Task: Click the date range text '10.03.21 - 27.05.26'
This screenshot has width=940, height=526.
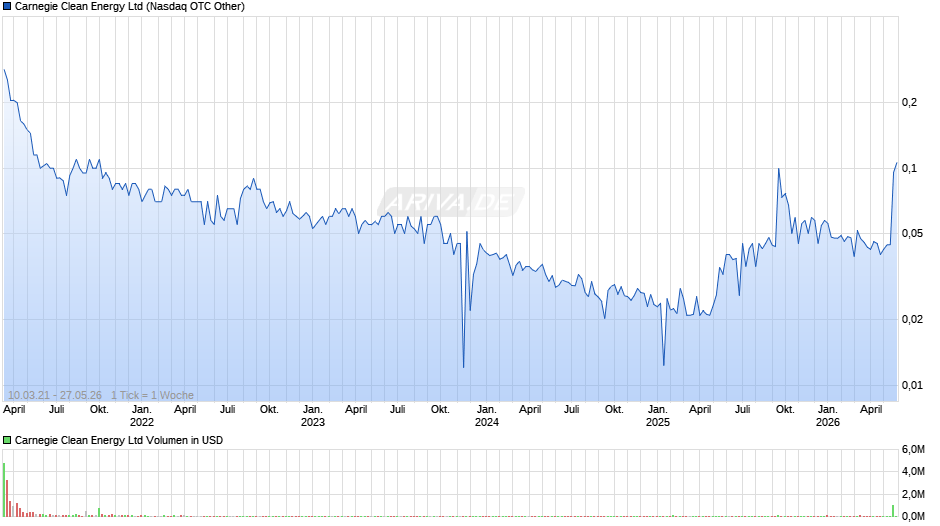Action: click(55, 395)
